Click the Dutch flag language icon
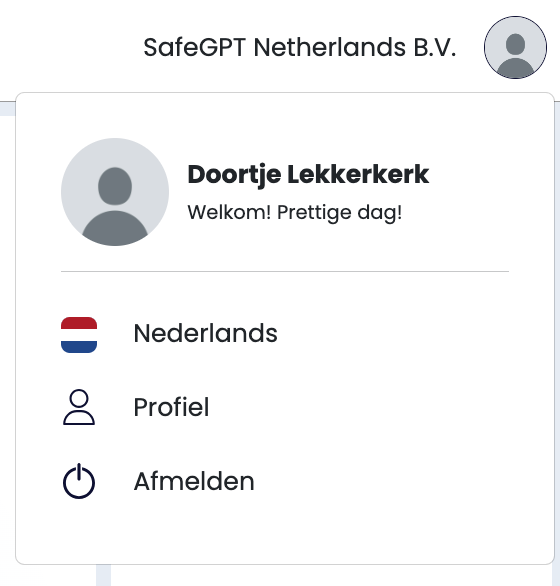This screenshot has width=560, height=586. coord(79,335)
